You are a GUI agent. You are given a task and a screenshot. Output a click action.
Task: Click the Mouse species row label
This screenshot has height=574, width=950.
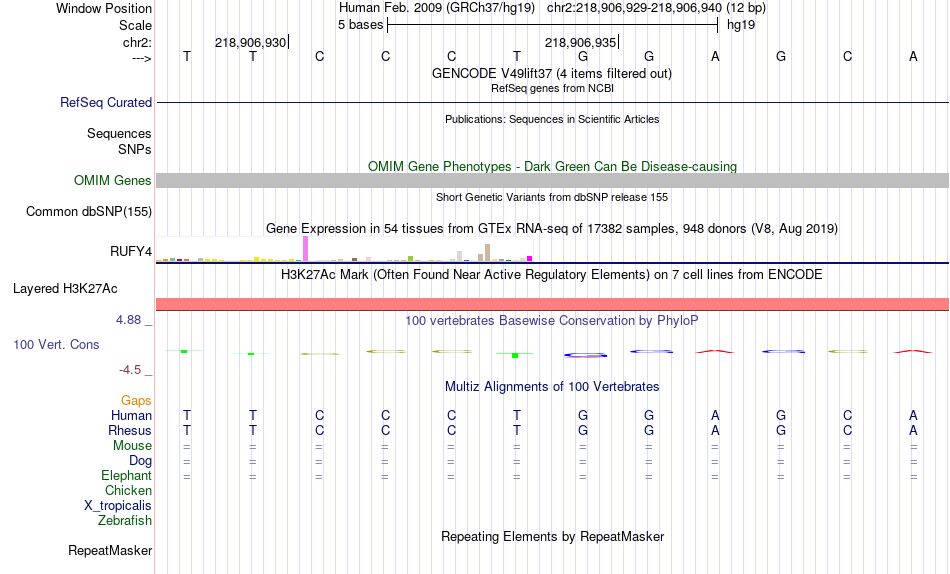click(x=132, y=446)
